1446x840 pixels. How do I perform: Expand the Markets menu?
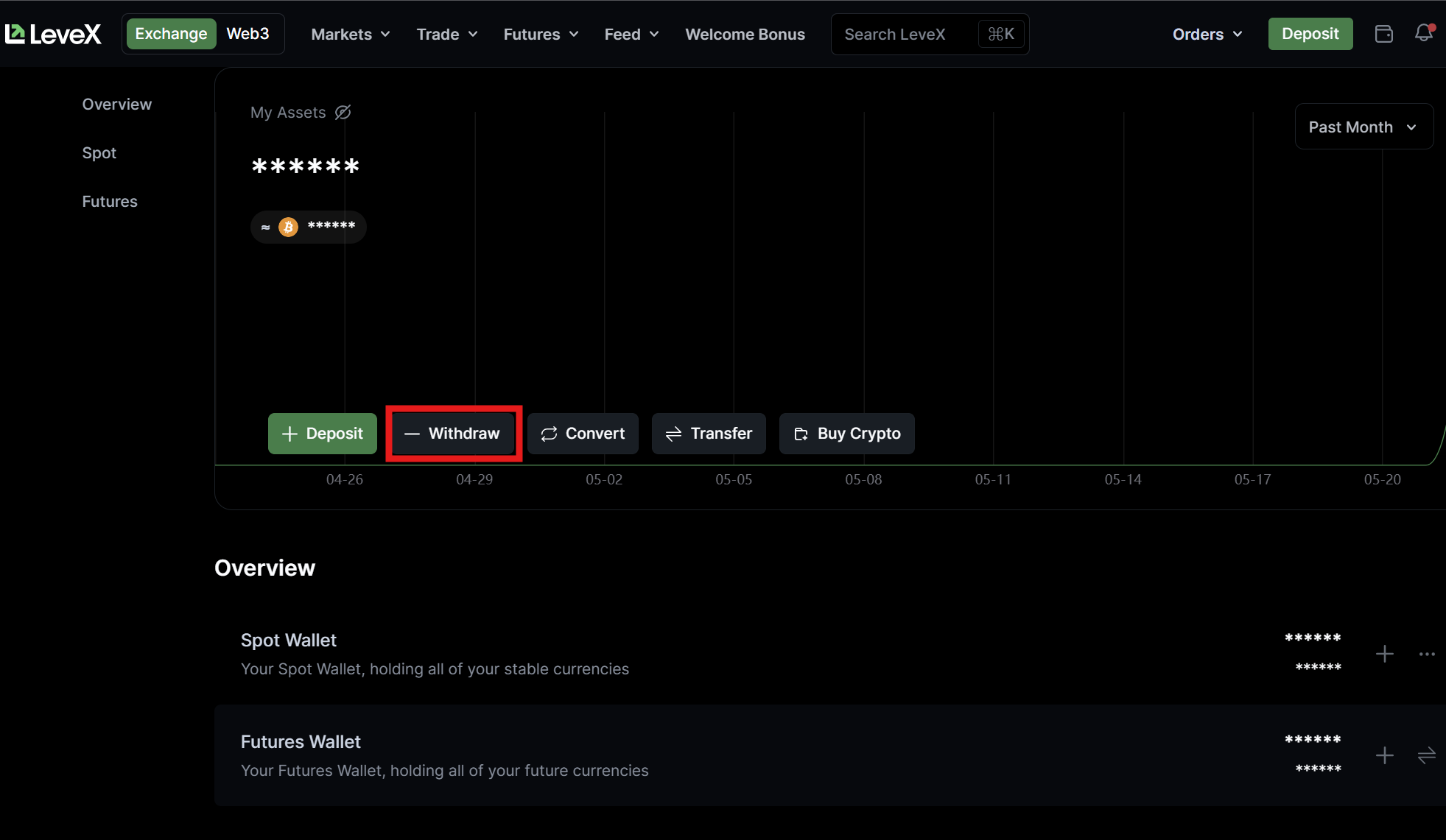point(351,35)
